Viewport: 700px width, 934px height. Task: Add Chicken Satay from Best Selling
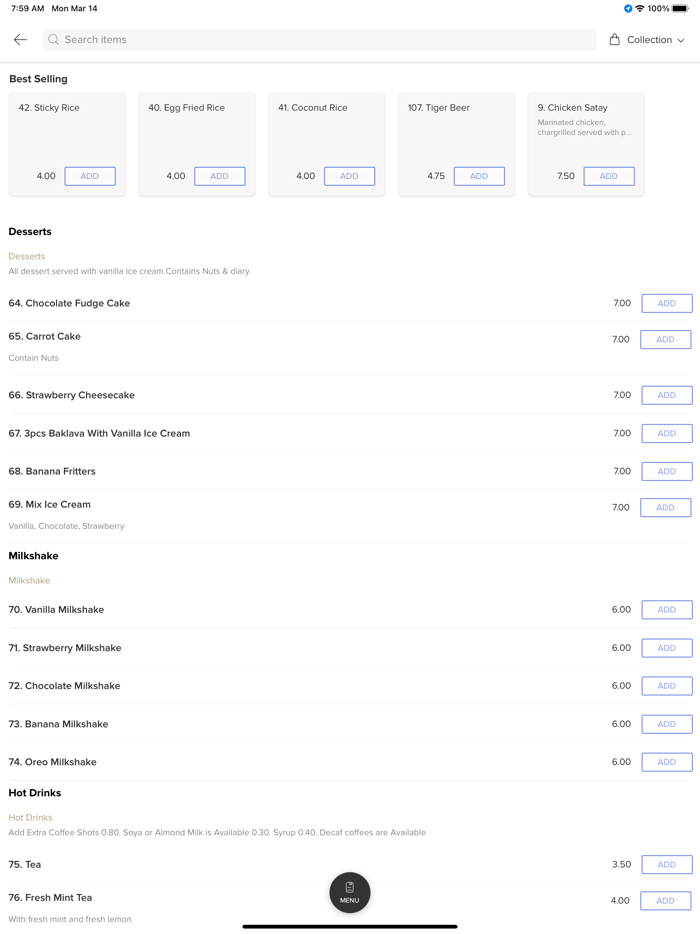(609, 176)
